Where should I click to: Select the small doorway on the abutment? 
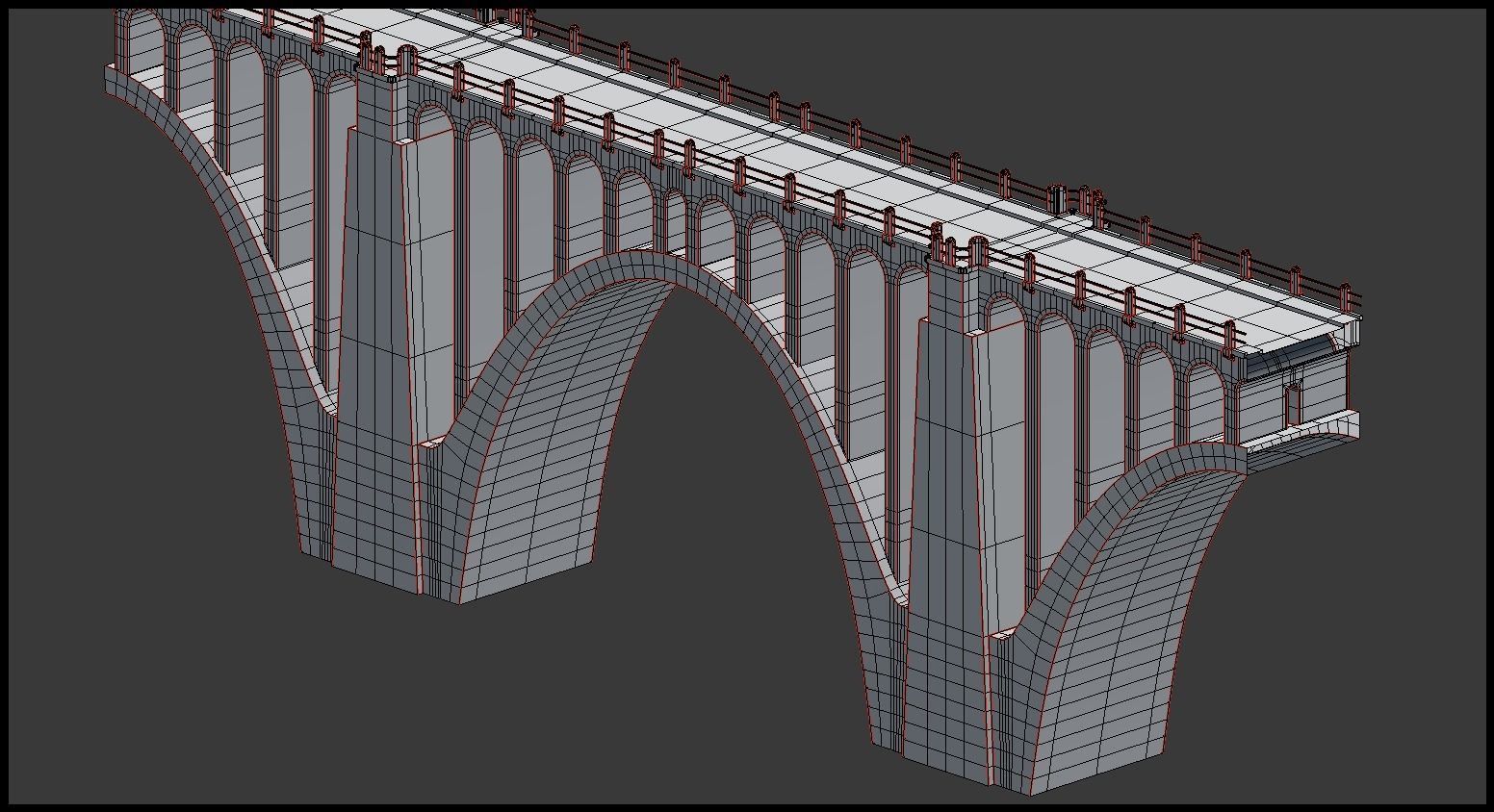1293,403
